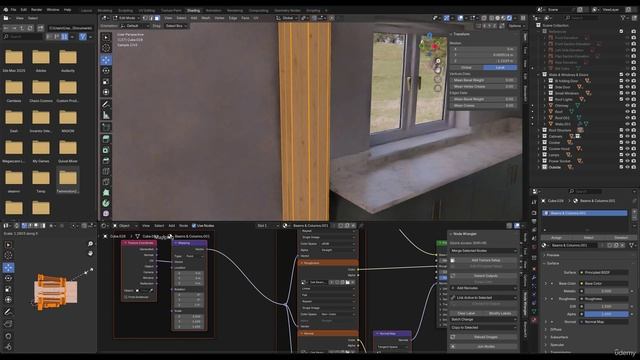The image size is (640, 360).
Task: Toggle visibility of the Chimney object
Action: [627, 106]
